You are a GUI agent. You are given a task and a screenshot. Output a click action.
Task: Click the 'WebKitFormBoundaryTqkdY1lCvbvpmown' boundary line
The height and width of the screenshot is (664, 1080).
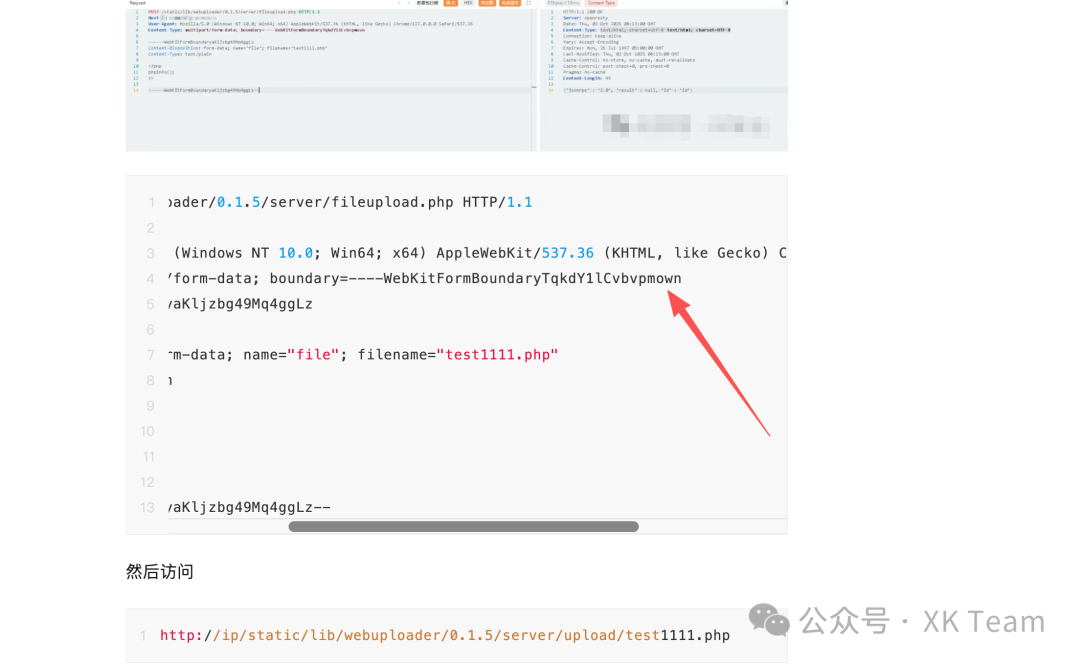pos(425,278)
